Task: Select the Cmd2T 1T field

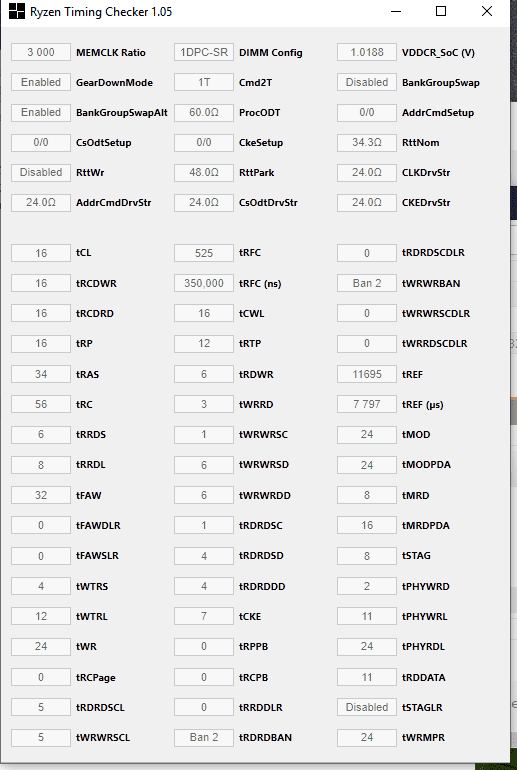Action: 204,82
